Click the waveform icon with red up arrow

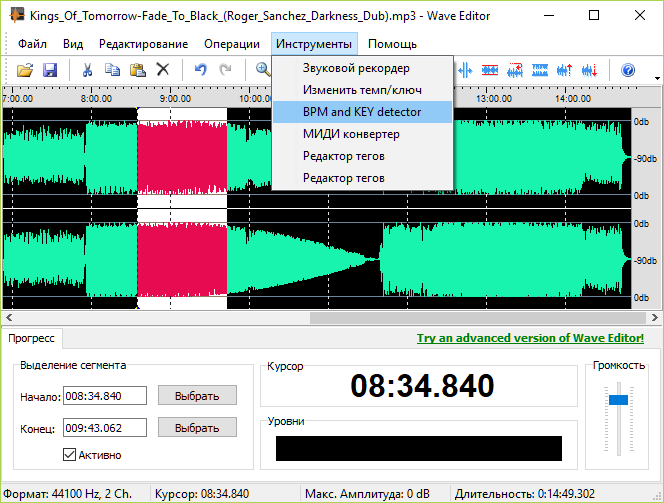[x=565, y=70]
